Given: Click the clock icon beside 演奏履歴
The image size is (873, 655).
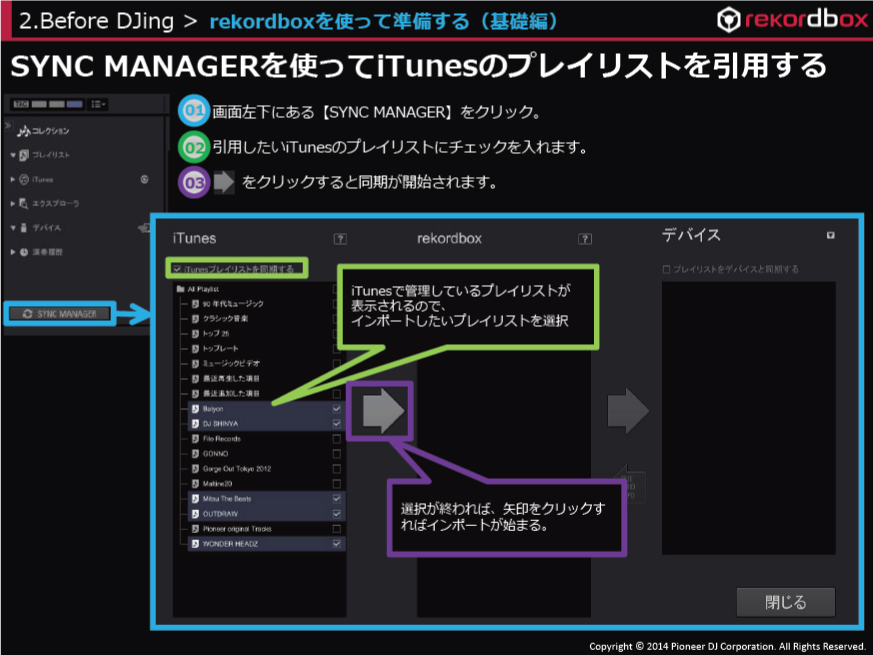Looking at the screenshot, I should (24, 252).
